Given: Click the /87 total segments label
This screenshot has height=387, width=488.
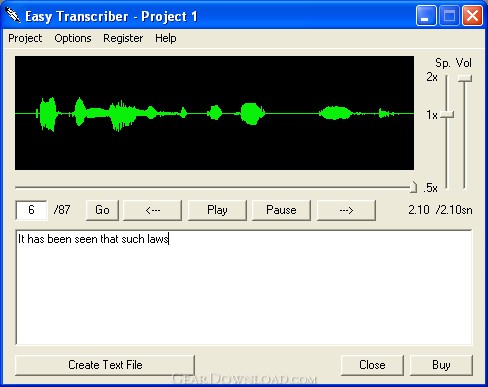Looking at the screenshot, I should [62, 210].
